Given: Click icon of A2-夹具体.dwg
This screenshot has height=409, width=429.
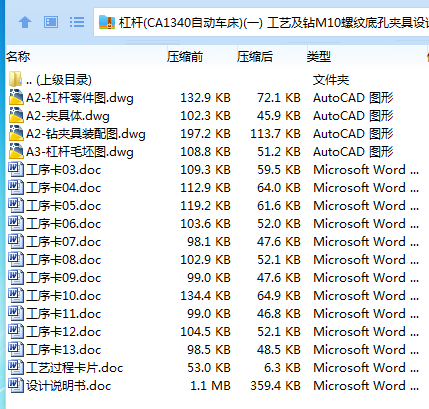Looking at the screenshot, I should tap(16, 115).
